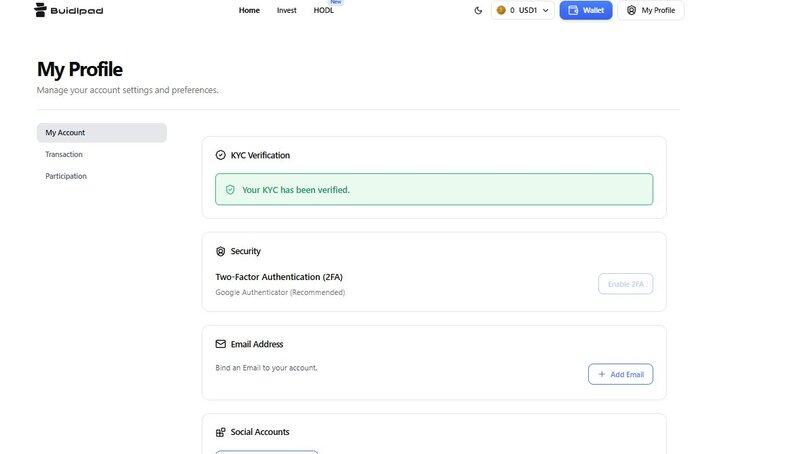This screenshot has width=800, height=454.
Task: Open My Profile from header
Action: click(x=650, y=10)
